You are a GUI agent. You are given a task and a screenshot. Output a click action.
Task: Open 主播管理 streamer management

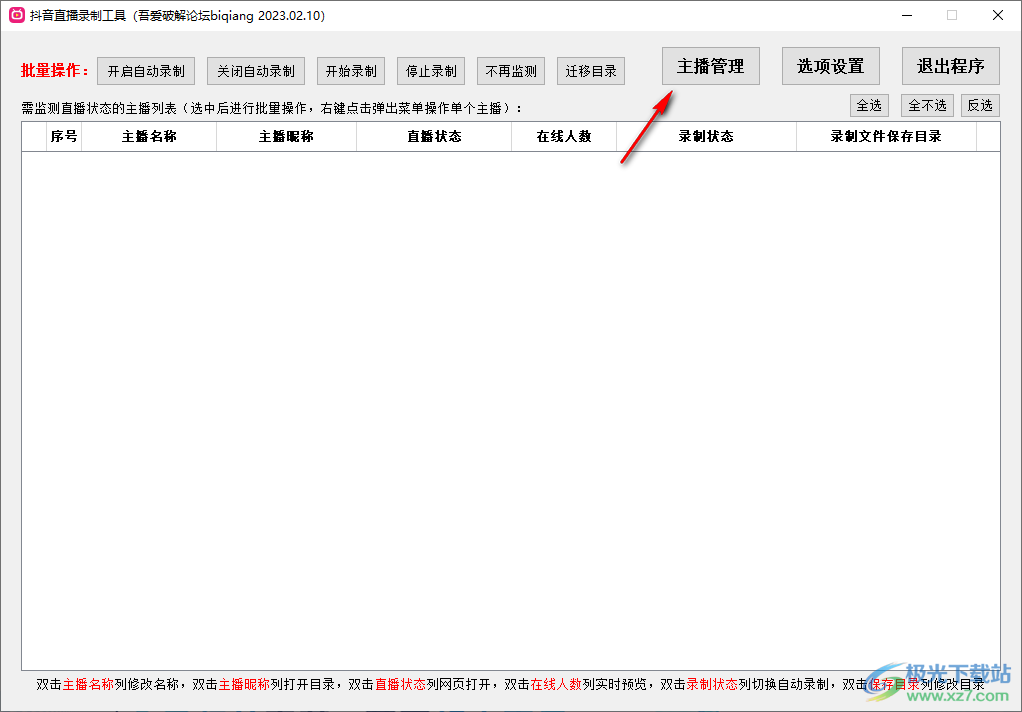click(710, 64)
